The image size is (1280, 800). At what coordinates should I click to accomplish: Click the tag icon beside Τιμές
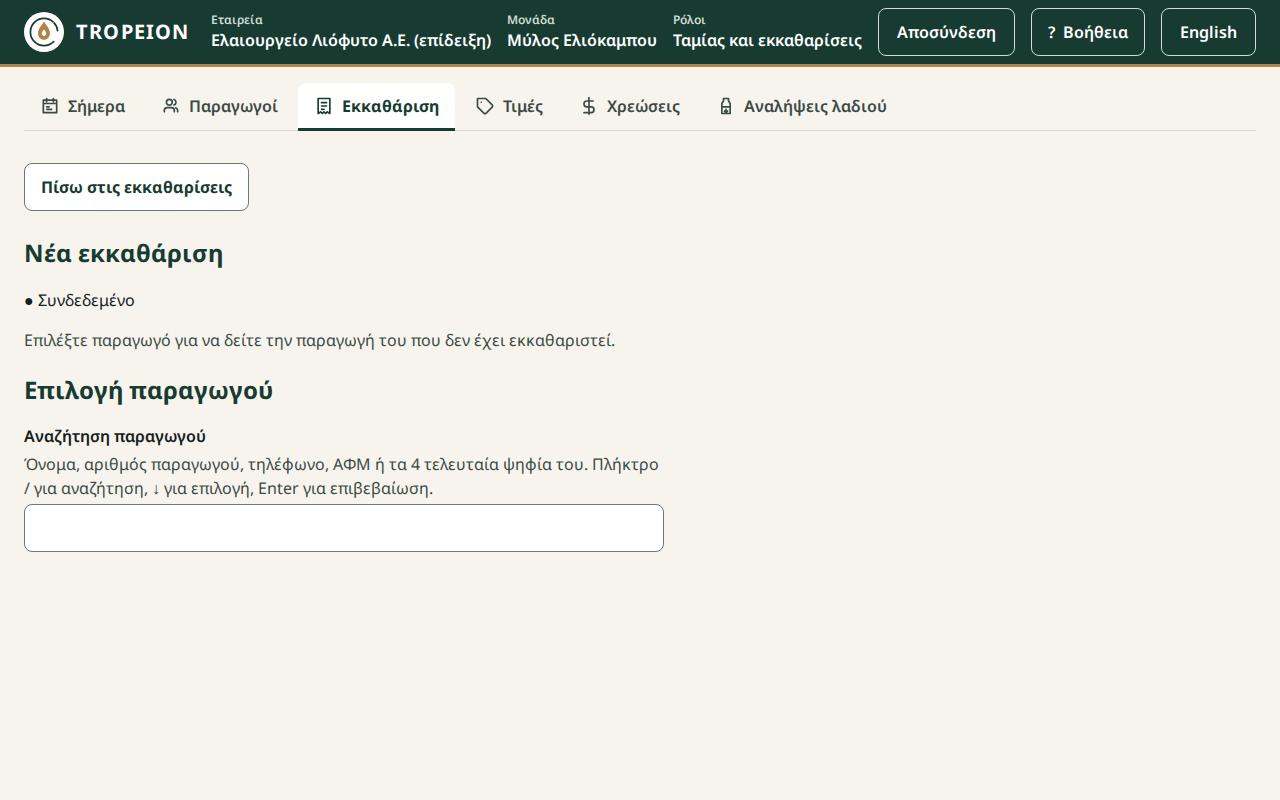point(485,106)
